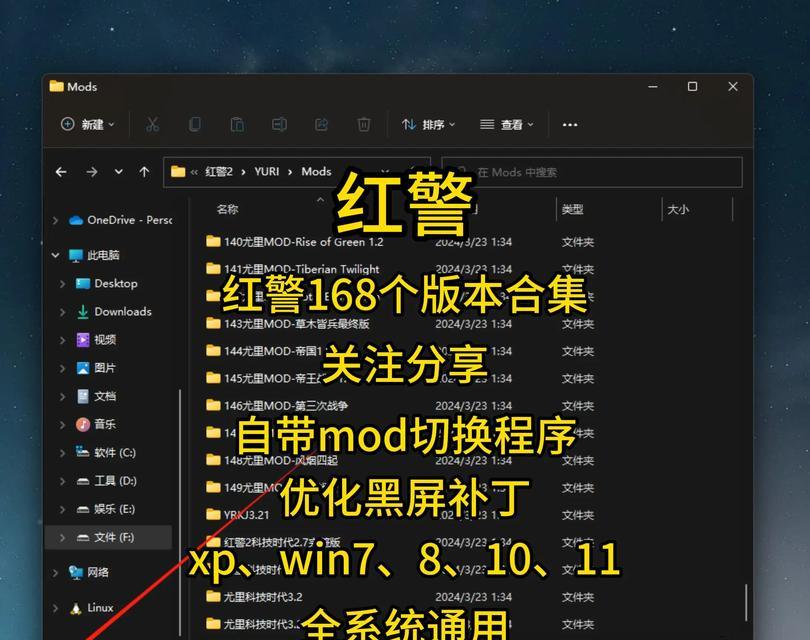Open the 新建 (New) dropdown
Image resolution: width=810 pixels, height=640 pixels.
pyautogui.click(x=88, y=124)
